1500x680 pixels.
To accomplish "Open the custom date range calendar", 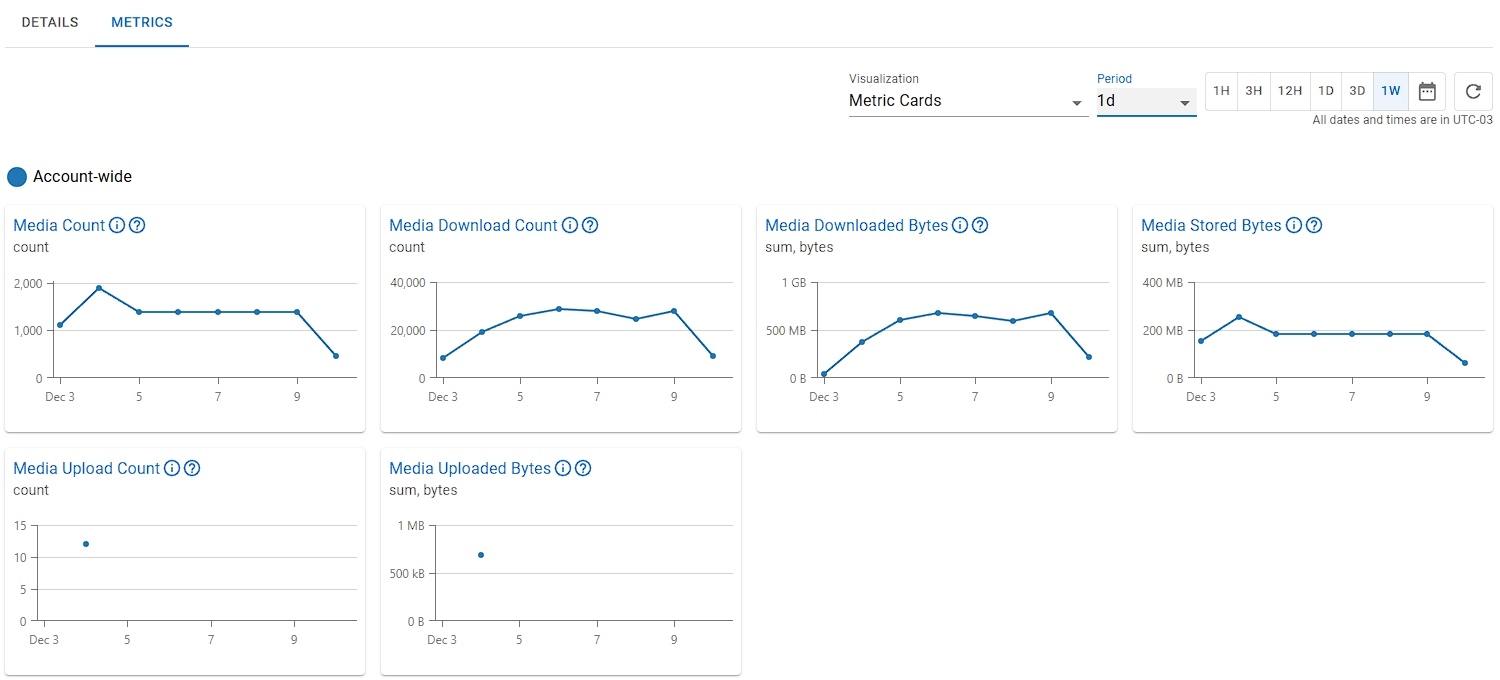I will [1427, 91].
